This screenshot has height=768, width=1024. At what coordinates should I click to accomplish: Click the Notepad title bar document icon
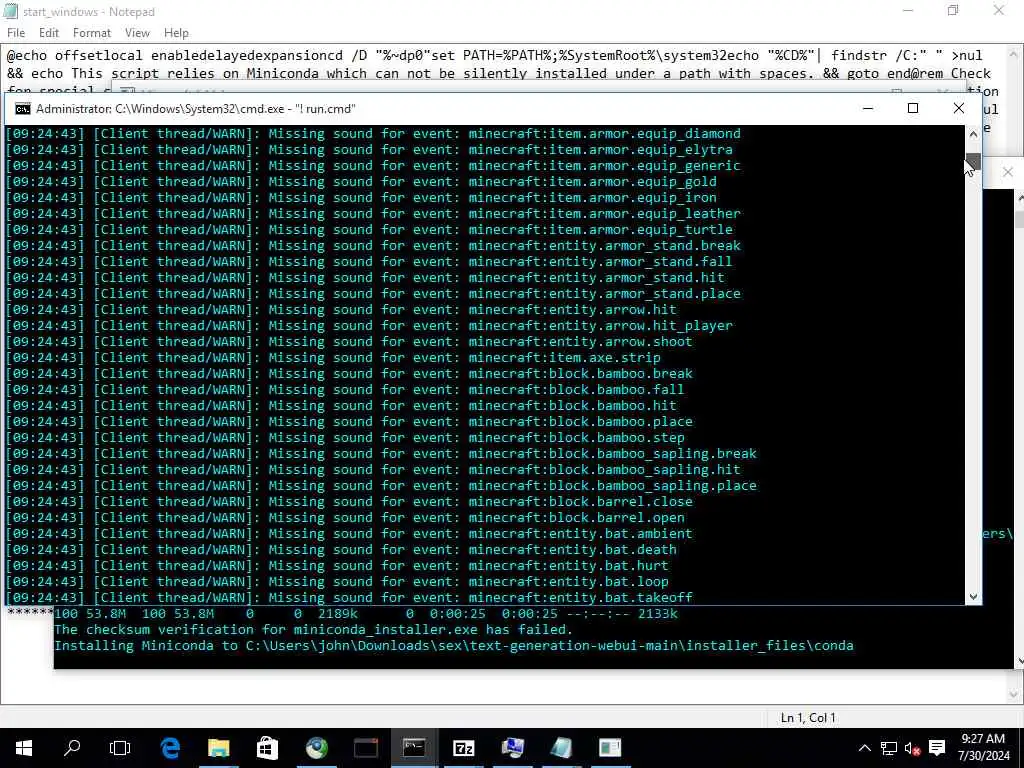tap(10, 11)
